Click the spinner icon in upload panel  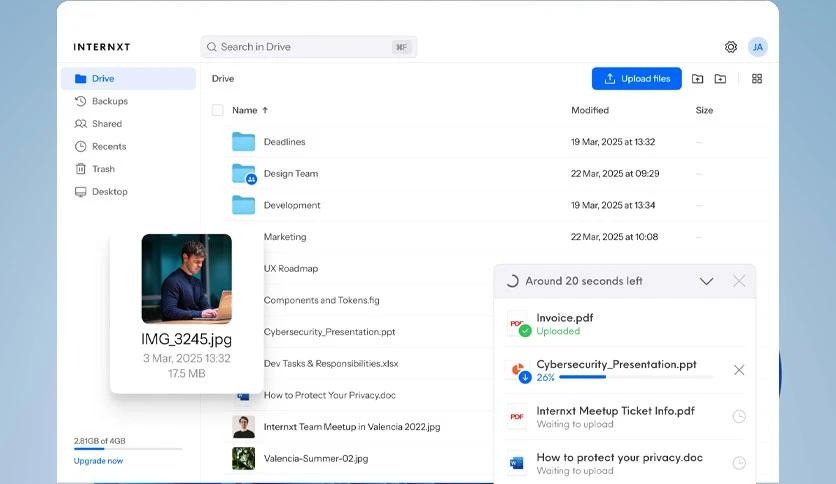(x=512, y=281)
